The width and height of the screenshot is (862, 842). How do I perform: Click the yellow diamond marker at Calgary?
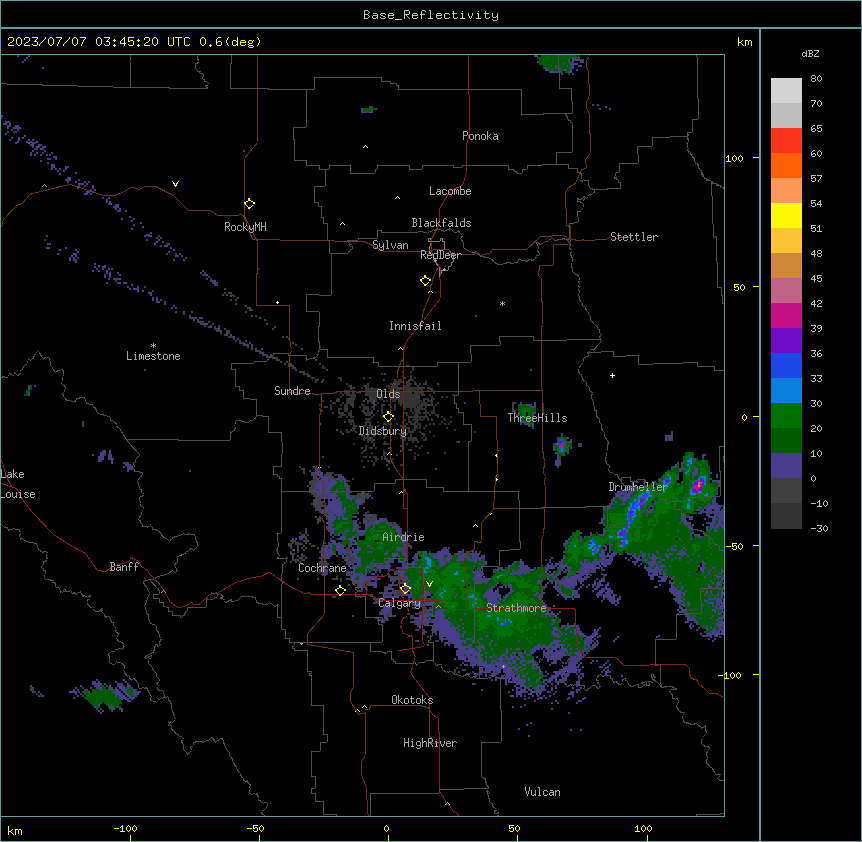click(x=405, y=589)
